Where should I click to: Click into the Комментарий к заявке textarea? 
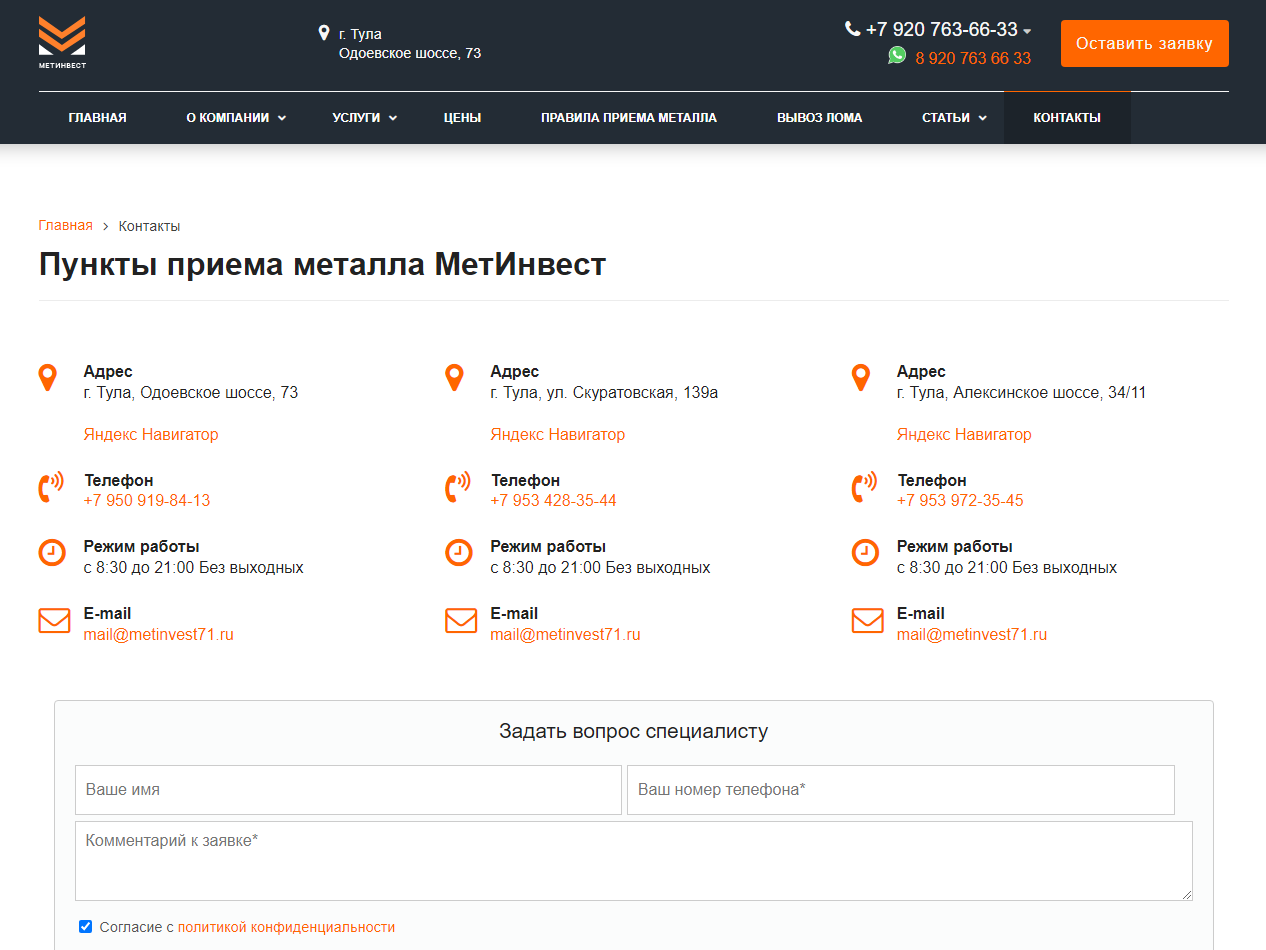[x=634, y=861]
